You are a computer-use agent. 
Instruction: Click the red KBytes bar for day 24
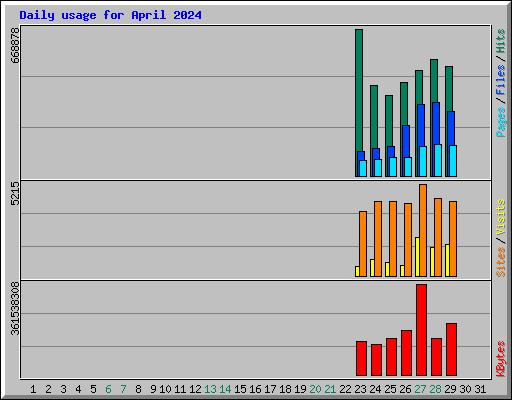pos(376,360)
